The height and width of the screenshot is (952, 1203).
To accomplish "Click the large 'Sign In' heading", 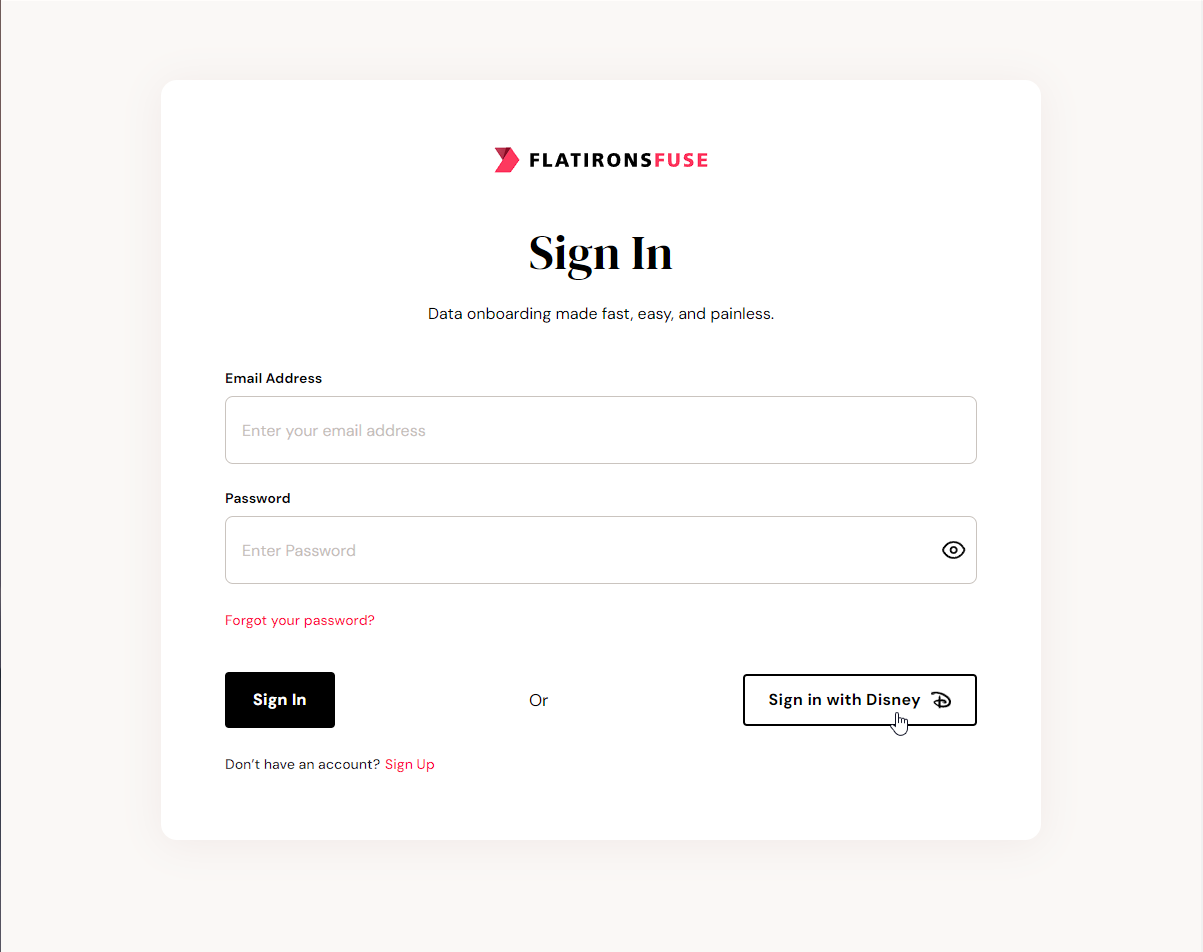I will [600, 253].
